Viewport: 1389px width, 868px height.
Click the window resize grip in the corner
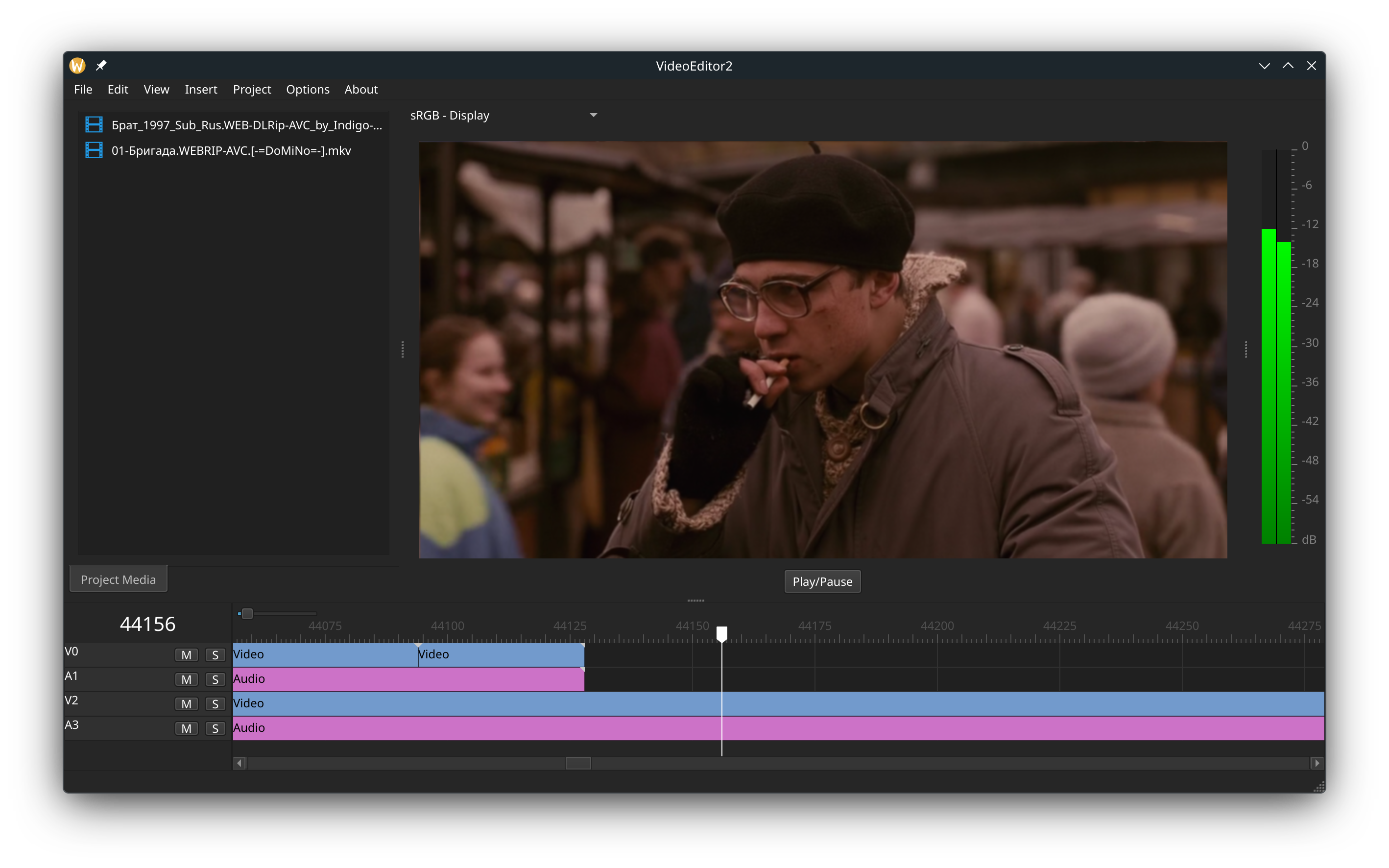tap(1318, 786)
